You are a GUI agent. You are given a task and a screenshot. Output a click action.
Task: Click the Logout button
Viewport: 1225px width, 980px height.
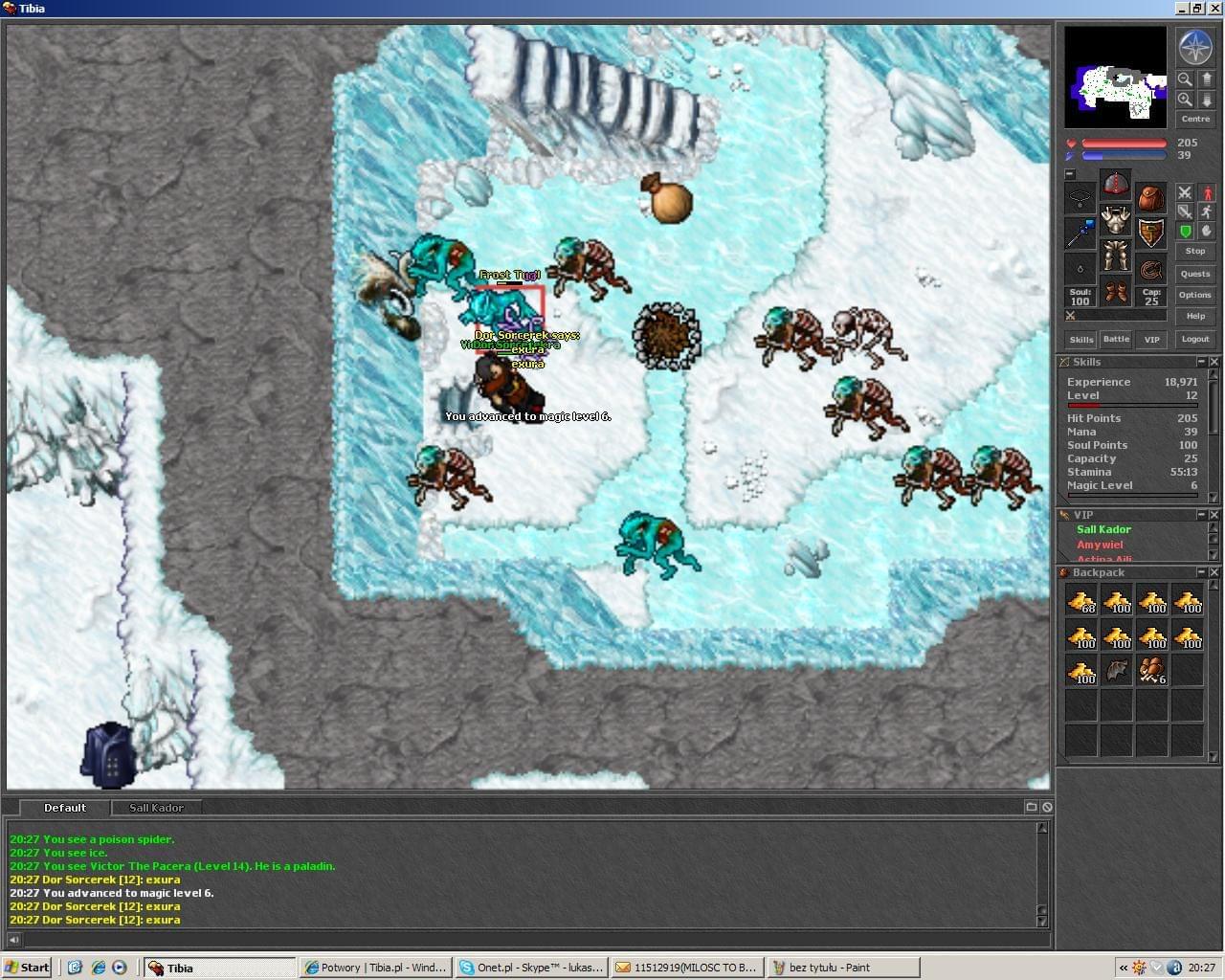(1195, 339)
